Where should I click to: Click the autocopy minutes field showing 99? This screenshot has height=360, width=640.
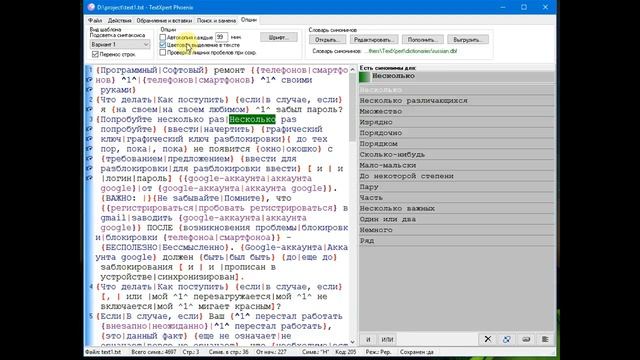coord(221,37)
